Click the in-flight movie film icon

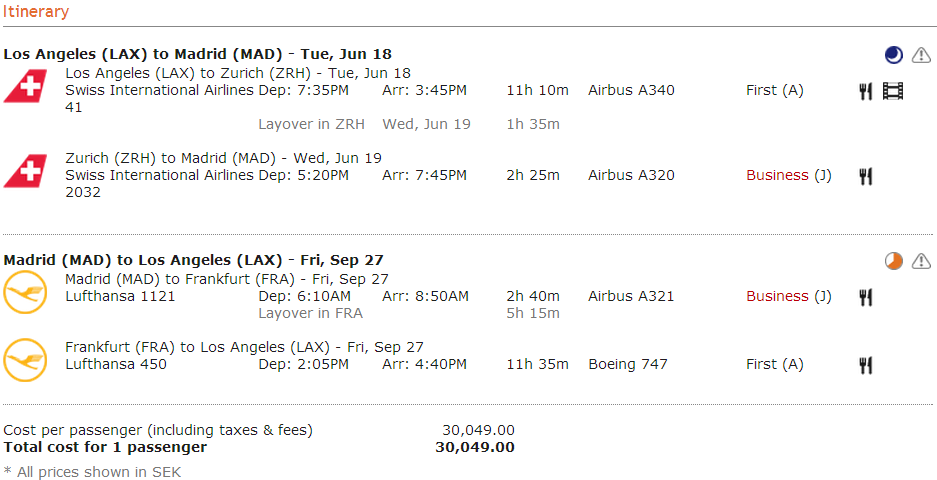tap(893, 91)
